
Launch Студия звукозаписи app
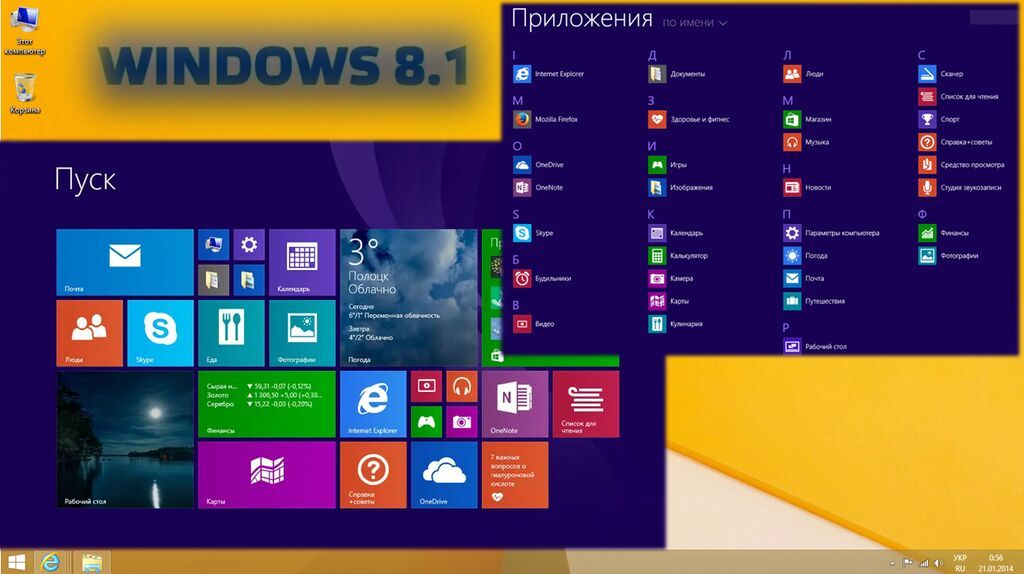pos(960,187)
